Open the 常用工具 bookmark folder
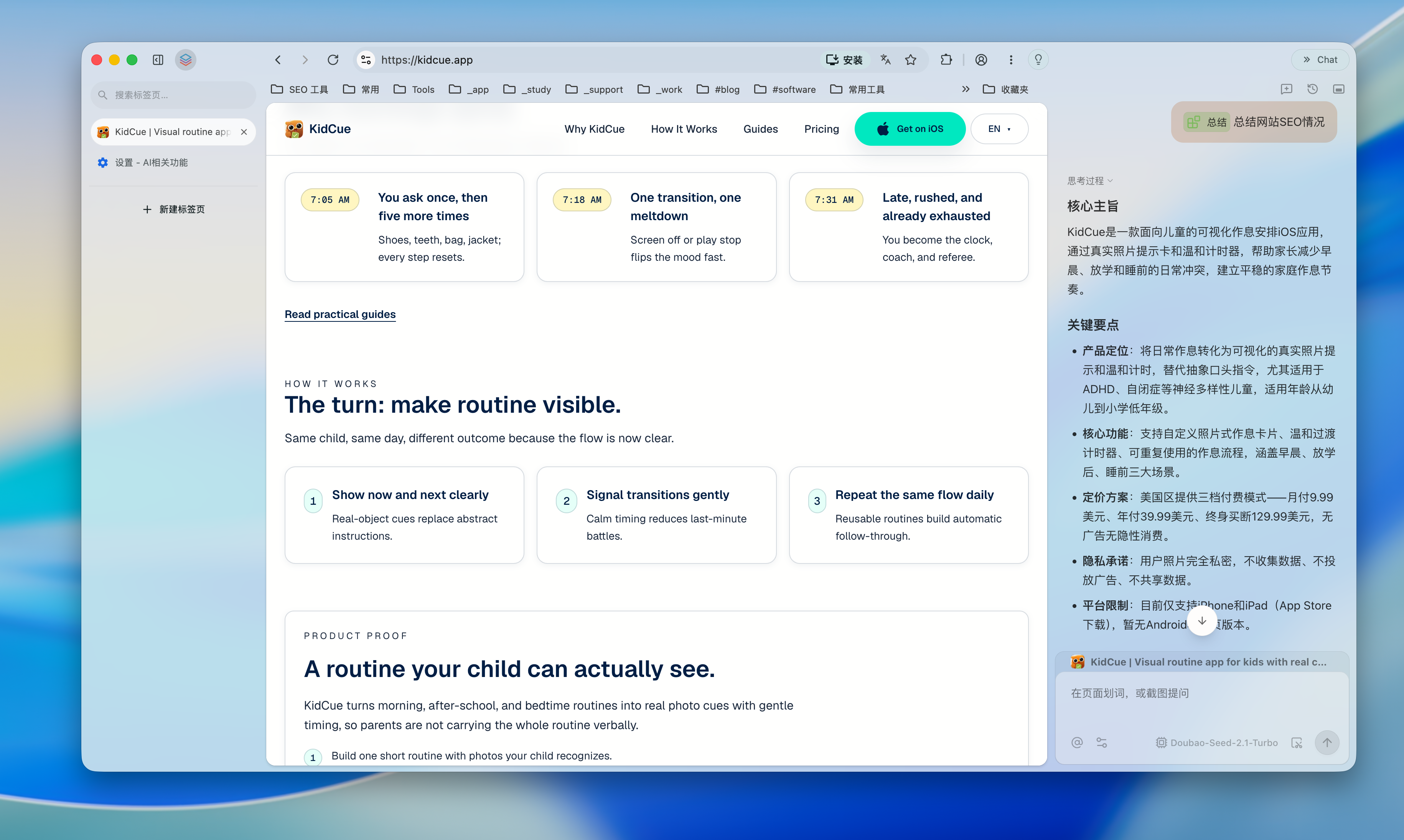Screen dimensions: 1404x840 point(857,89)
